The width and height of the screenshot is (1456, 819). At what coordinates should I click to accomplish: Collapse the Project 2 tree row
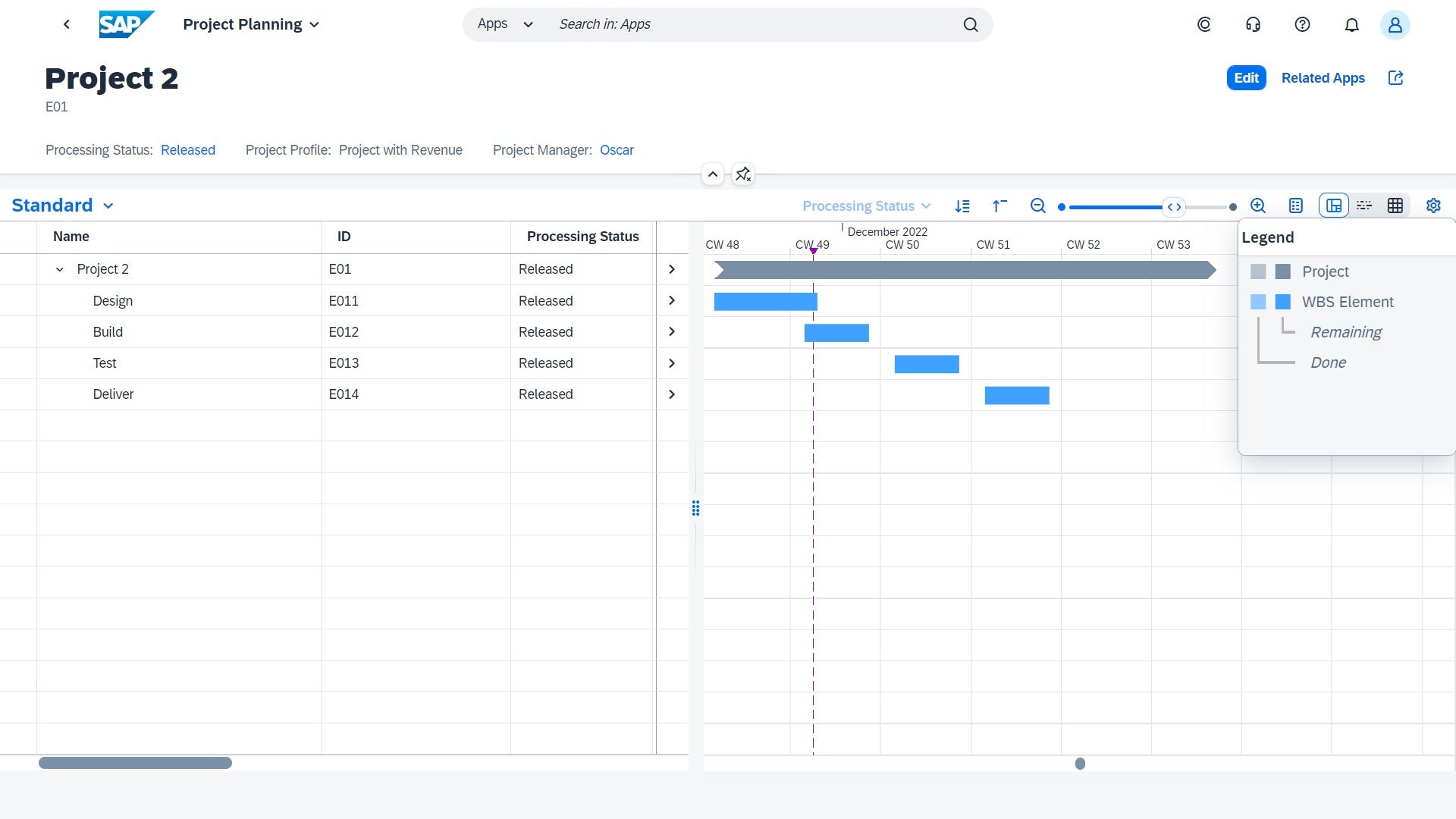tap(60, 270)
